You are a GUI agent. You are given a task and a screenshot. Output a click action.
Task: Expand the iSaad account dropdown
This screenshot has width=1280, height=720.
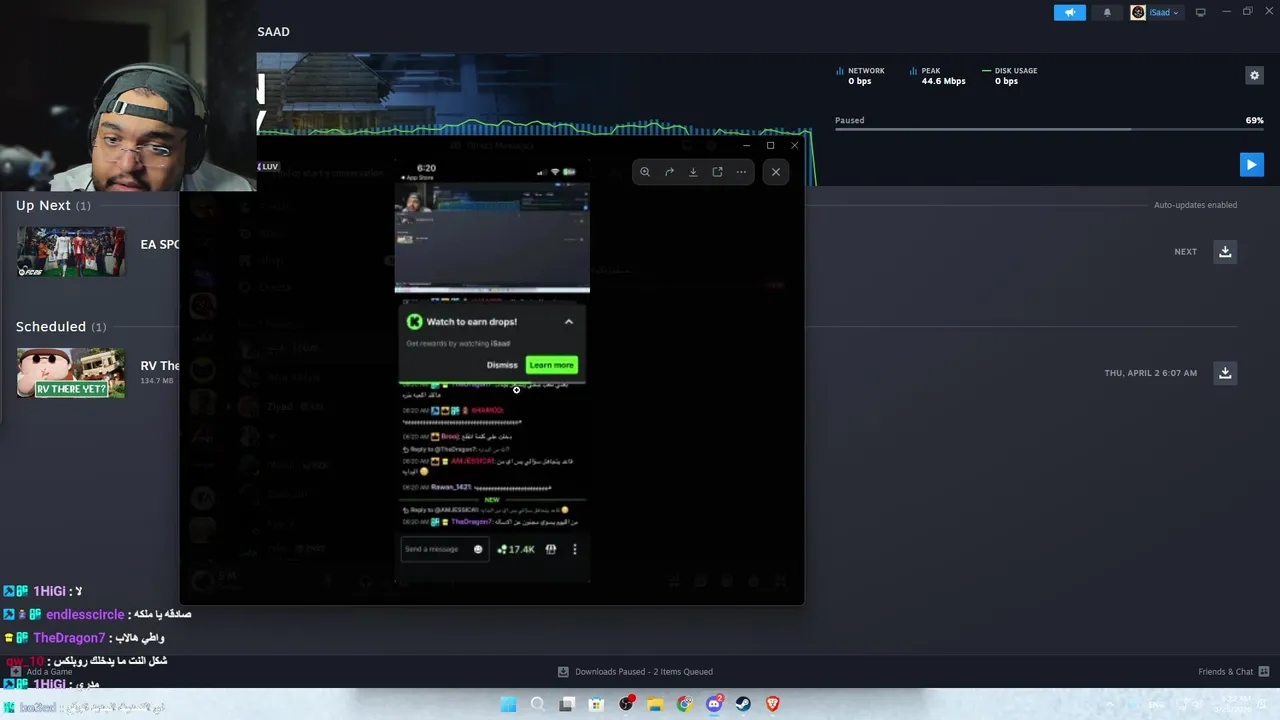[1156, 13]
